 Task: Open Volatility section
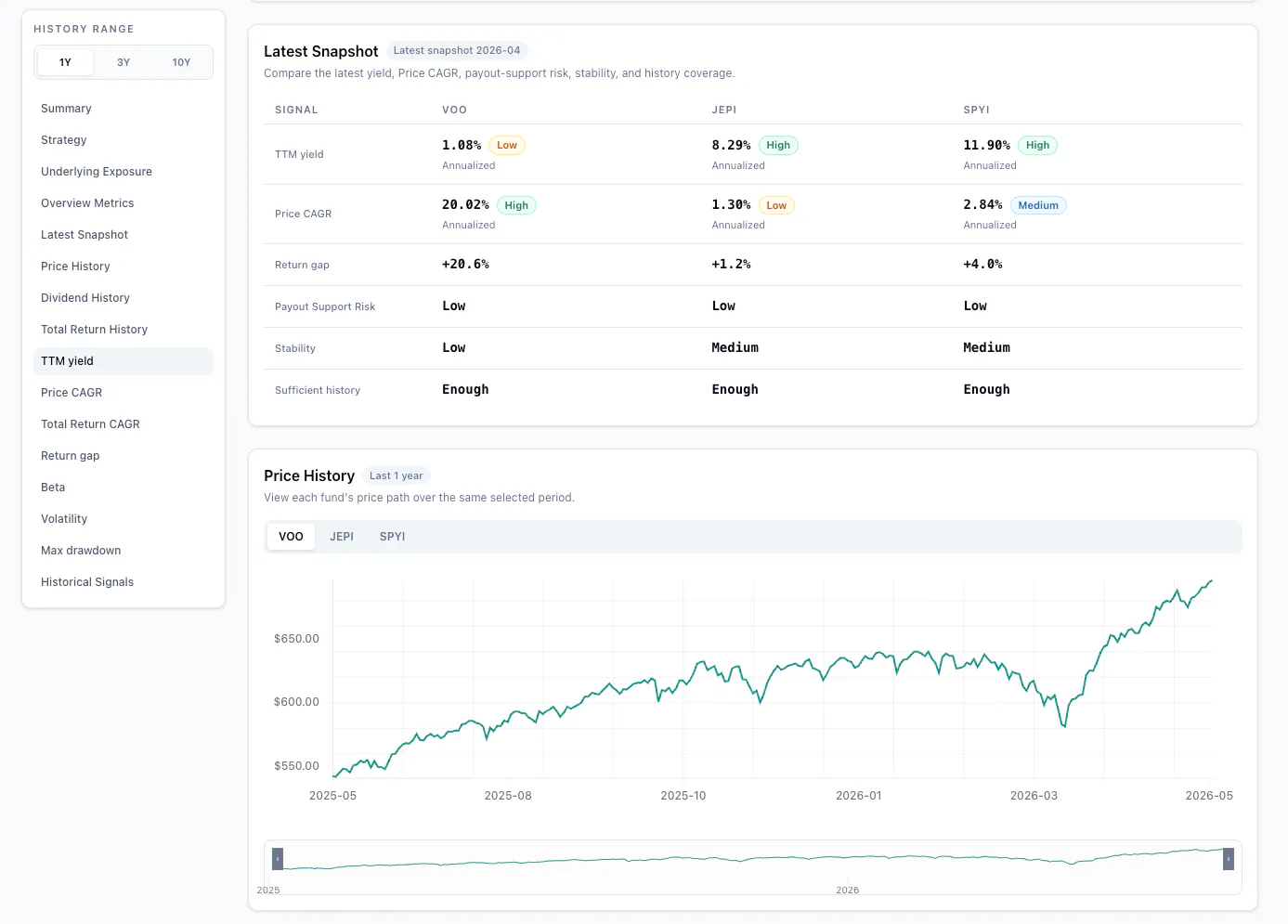pos(124,519)
